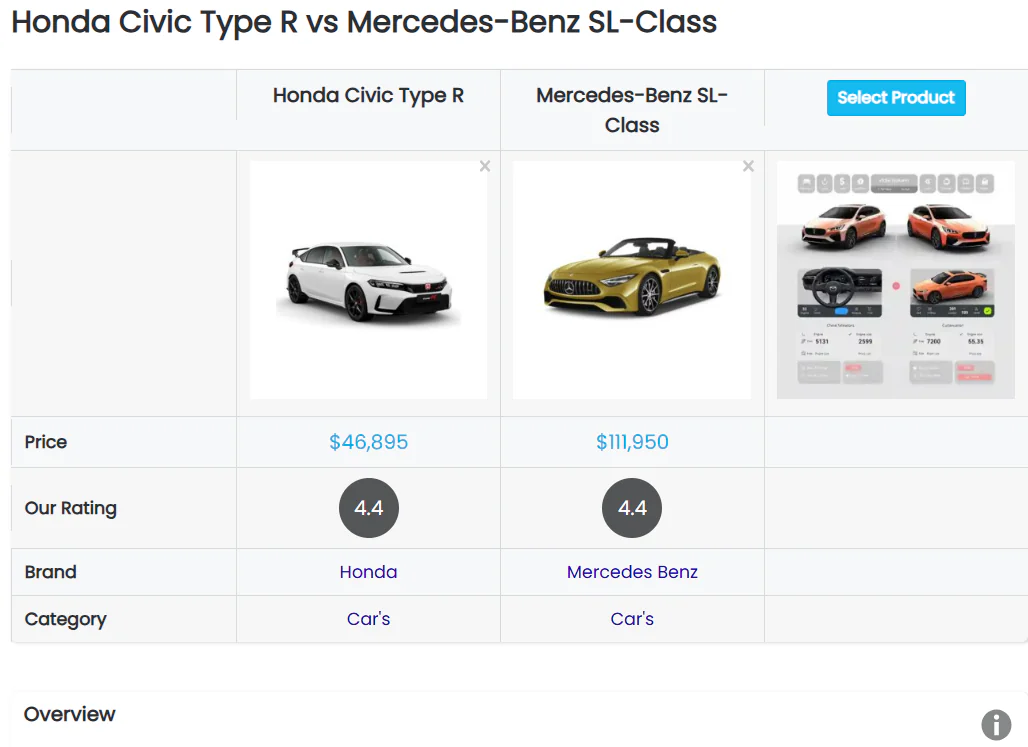
Task: Select the Honda Civic Type R column header
Action: (x=368, y=95)
